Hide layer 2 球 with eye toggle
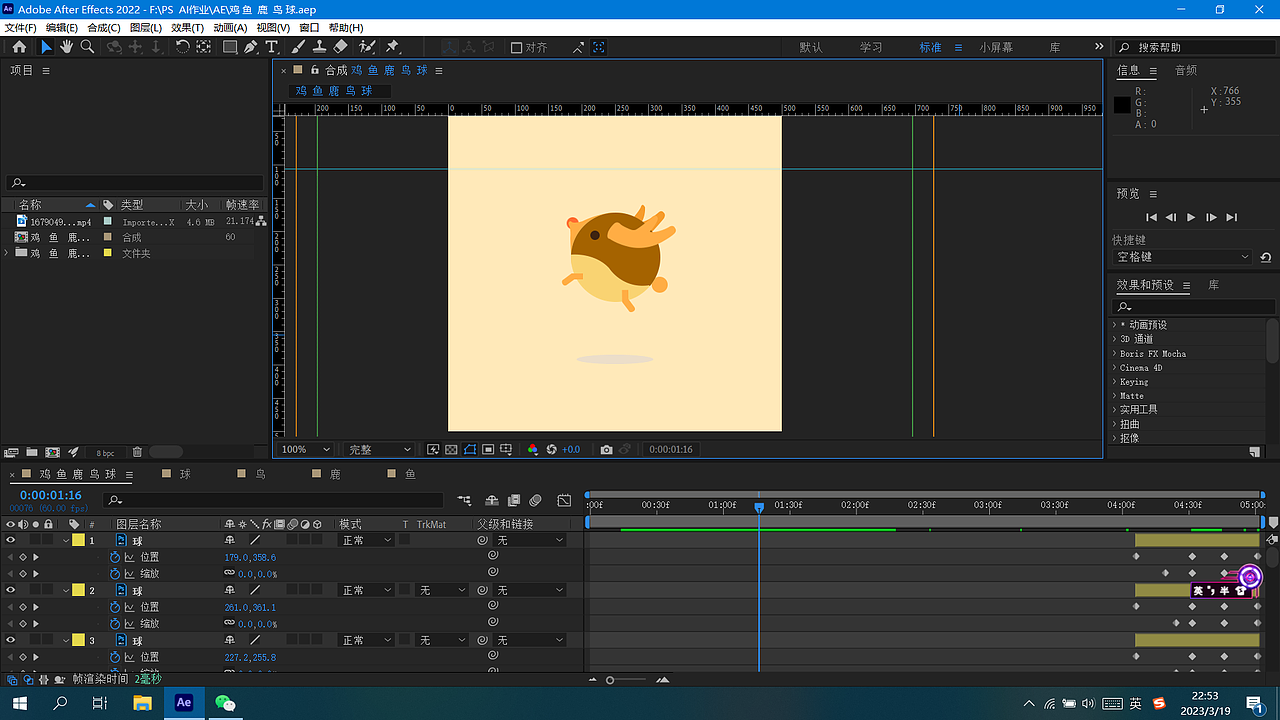Viewport: 1280px width, 720px height. 11,590
